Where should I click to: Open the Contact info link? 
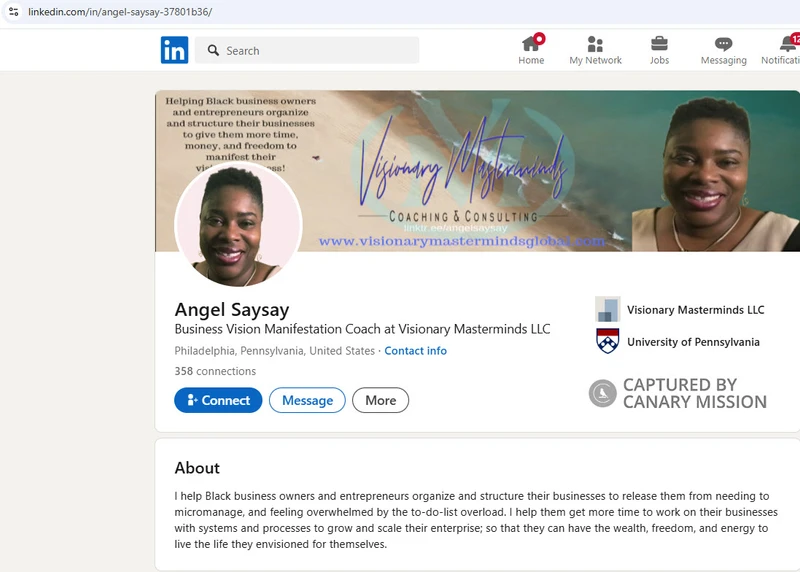click(415, 351)
